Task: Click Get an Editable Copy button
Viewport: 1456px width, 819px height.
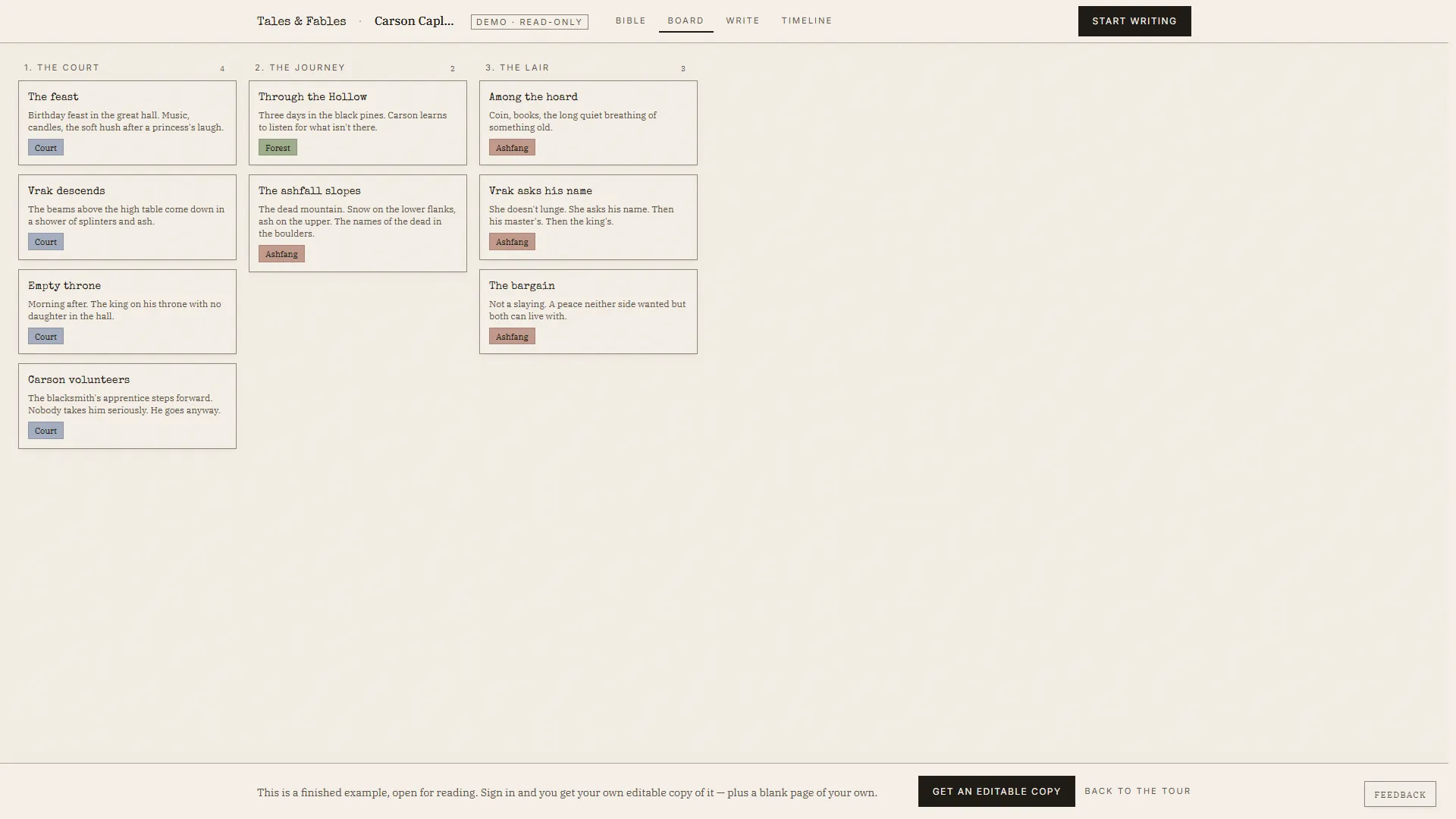Action: [x=996, y=791]
